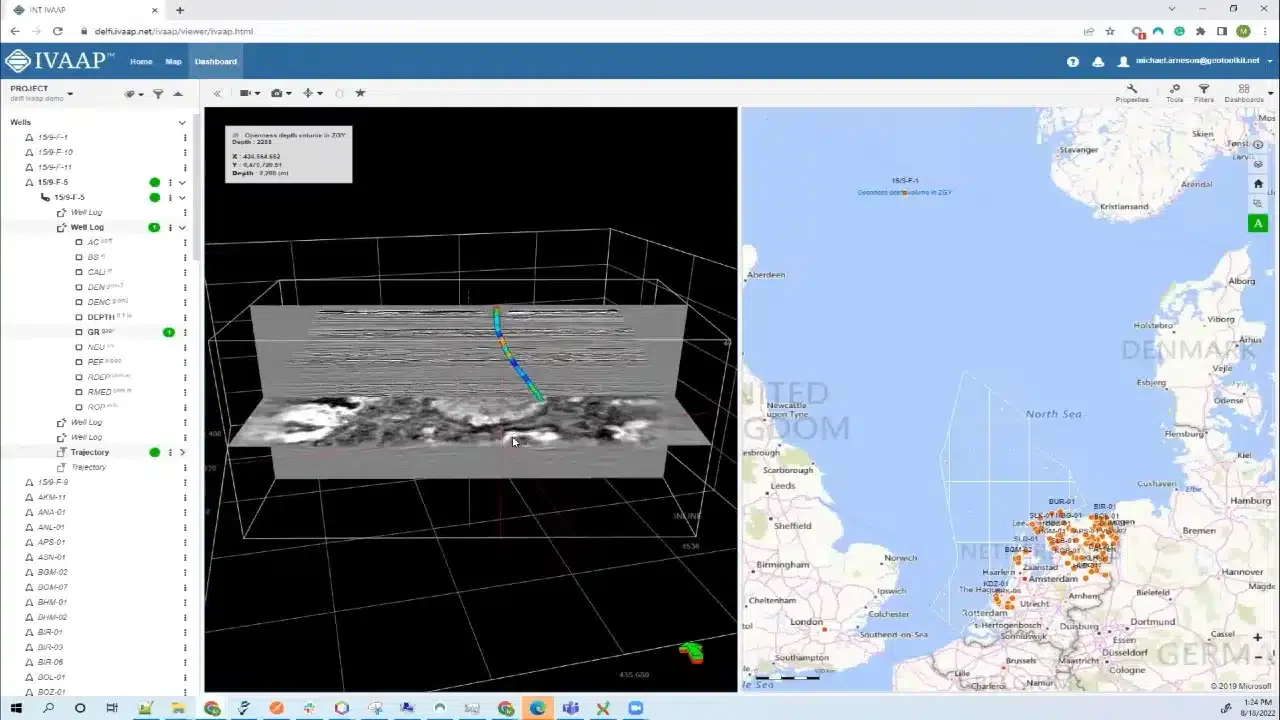Toggle the DEN curve checkbox

[80, 287]
